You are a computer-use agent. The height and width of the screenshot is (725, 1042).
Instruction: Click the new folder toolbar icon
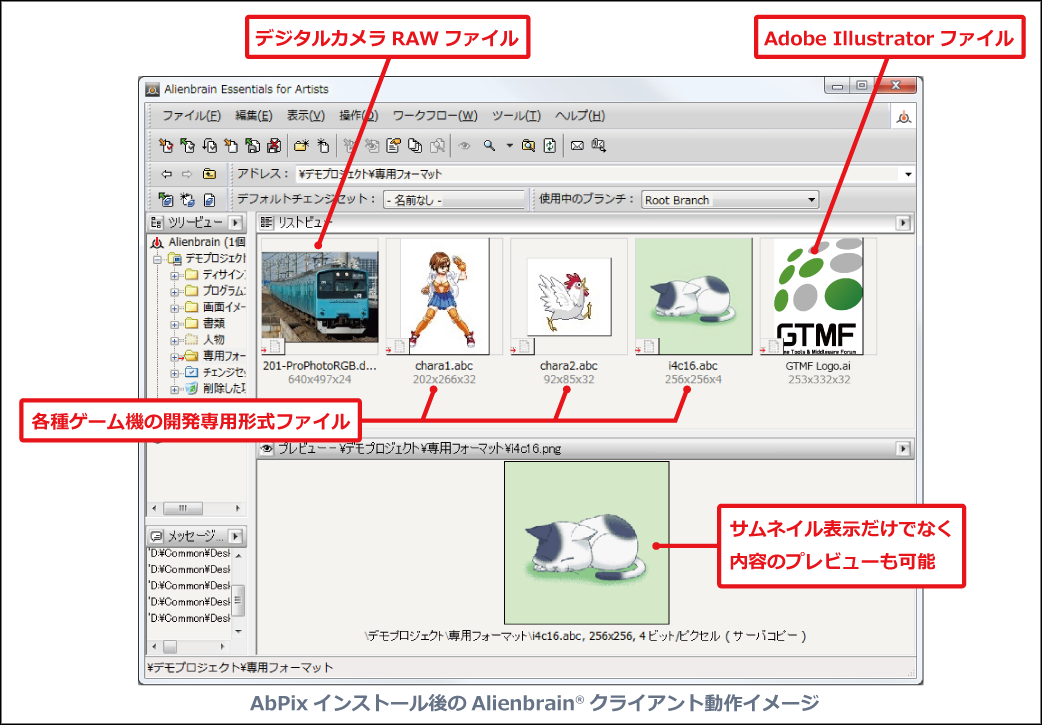click(302, 146)
